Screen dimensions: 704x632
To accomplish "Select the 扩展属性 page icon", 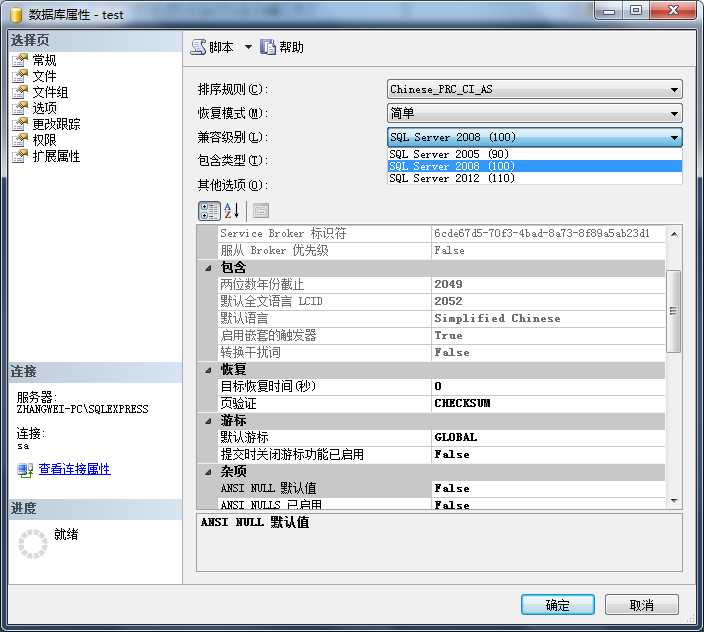I will coord(20,157).
